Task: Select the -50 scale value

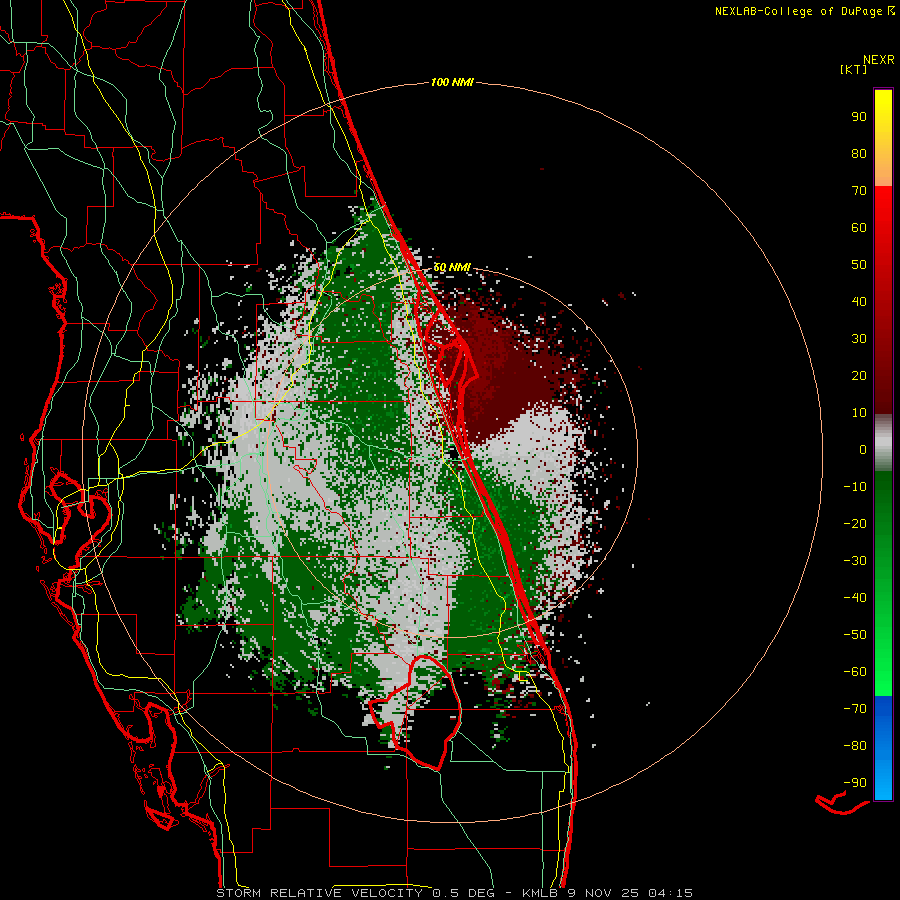Action: coord(855,635)
